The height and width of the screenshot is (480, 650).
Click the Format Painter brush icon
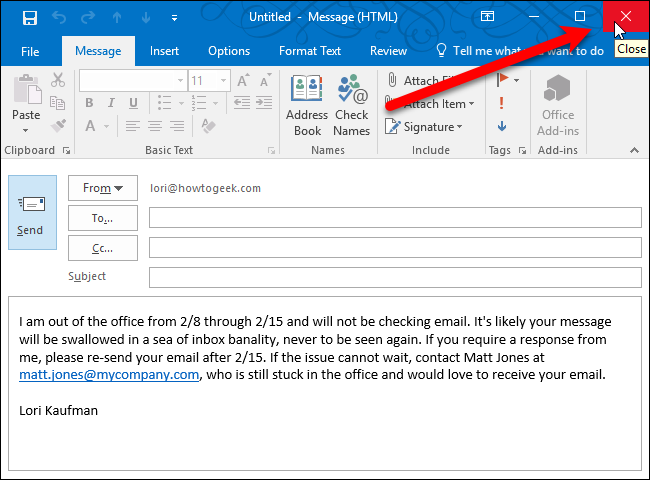tap(58, 126)
